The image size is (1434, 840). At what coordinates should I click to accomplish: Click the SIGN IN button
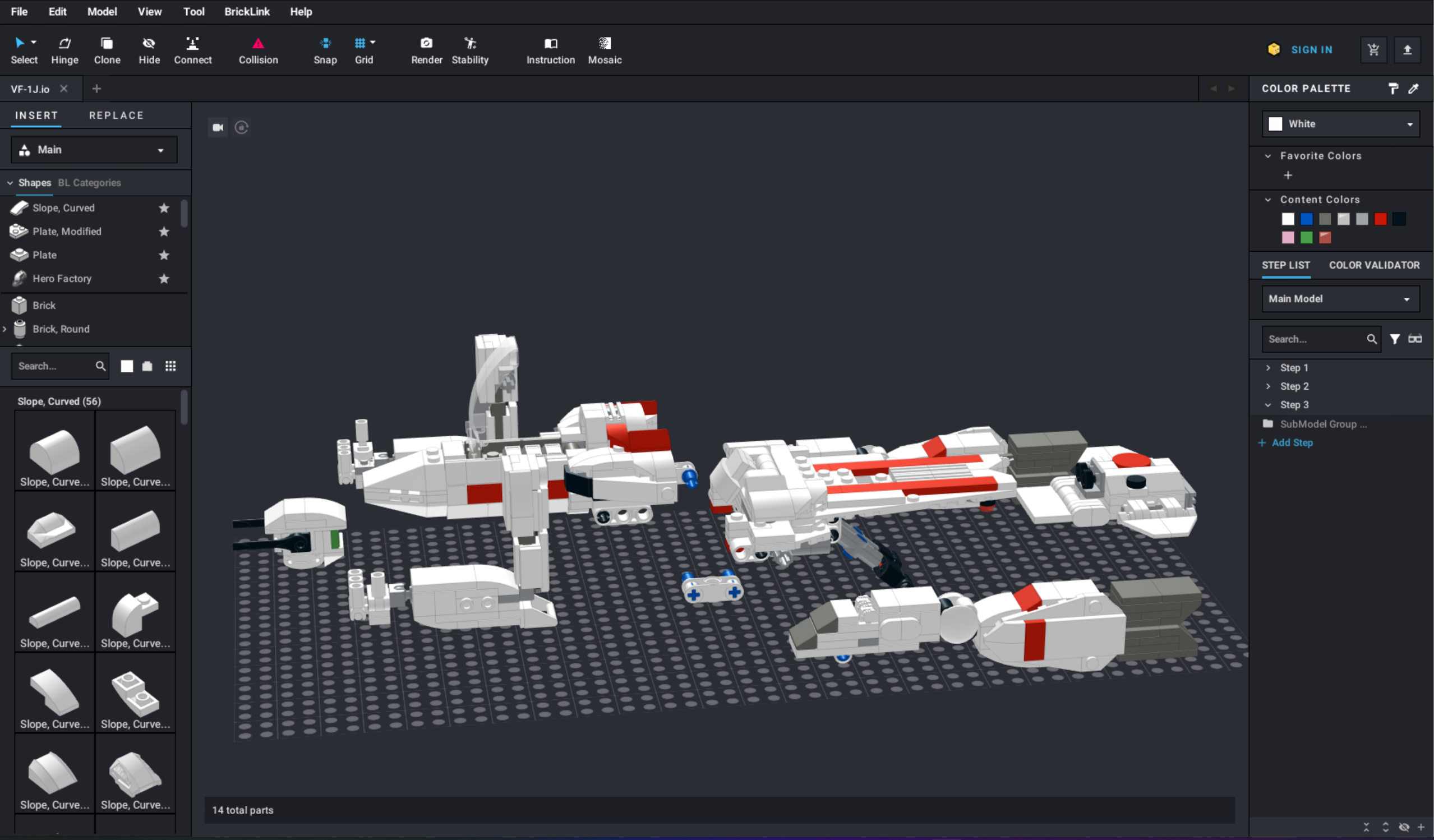point(1311,50)
